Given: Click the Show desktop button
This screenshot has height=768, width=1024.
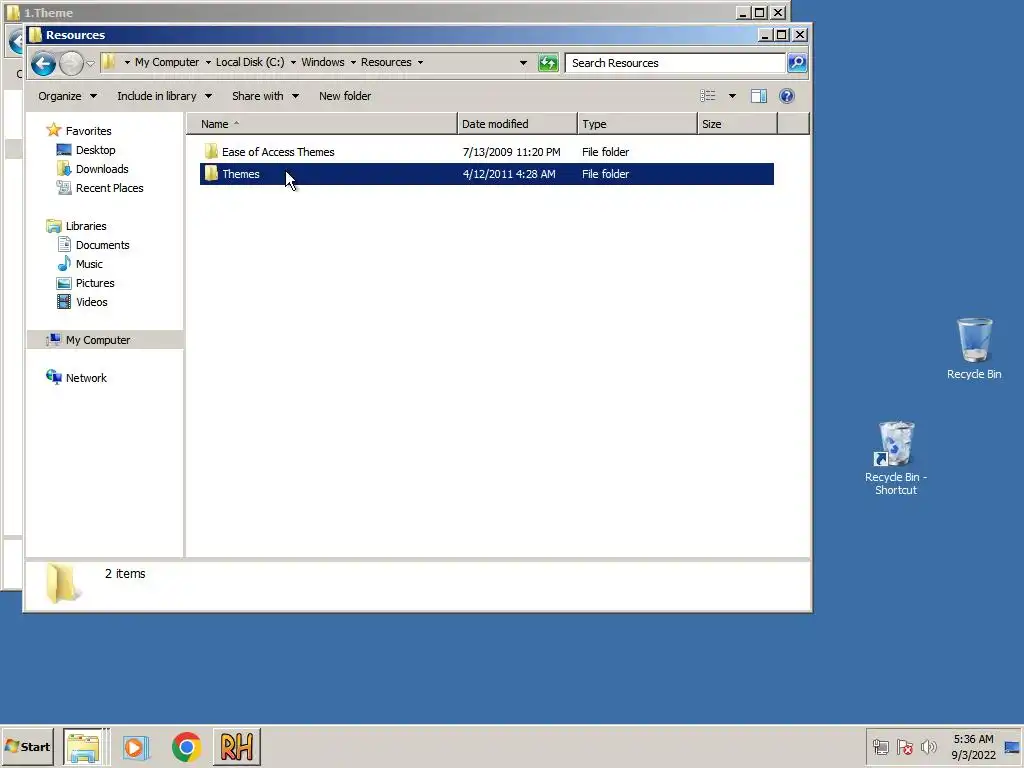Looking at the screenshot, I should pyautogui.click(x=1013, y=746).
